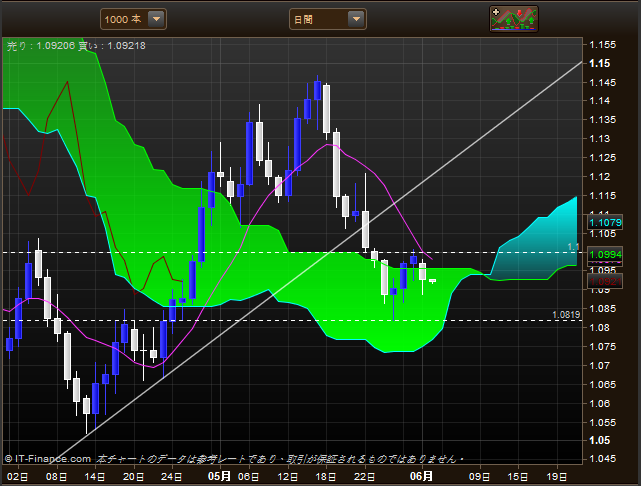Click the 20日 date axis label
The image size is (641, 486).
134,477
